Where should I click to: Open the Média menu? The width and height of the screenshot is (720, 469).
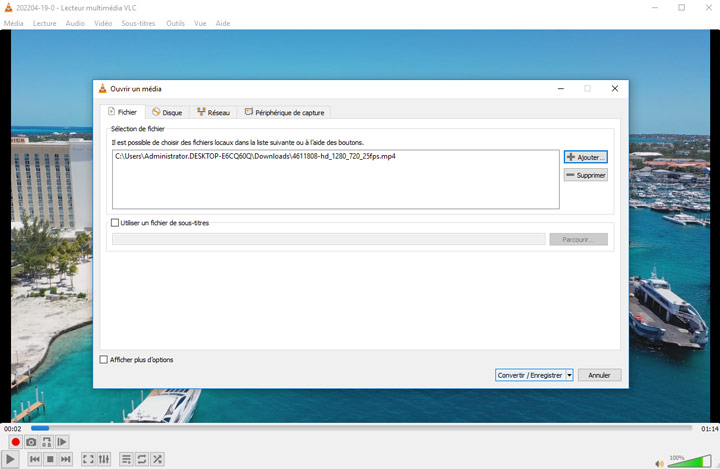click(x=13, y=23)
